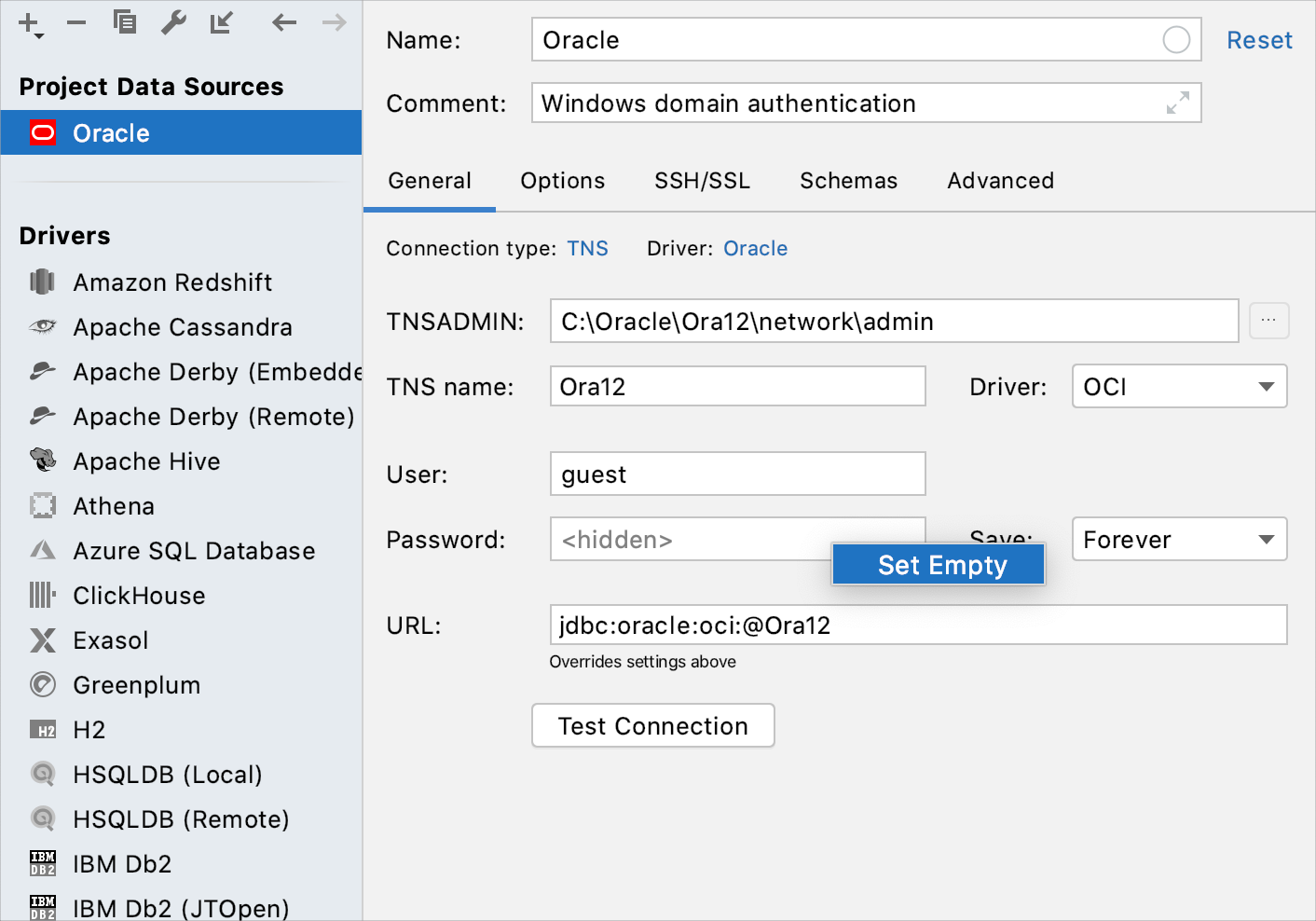Go back with the left arrow icon
This screenshot has width=1316, height=921.
pyautogui.click(x=284, y=21)
